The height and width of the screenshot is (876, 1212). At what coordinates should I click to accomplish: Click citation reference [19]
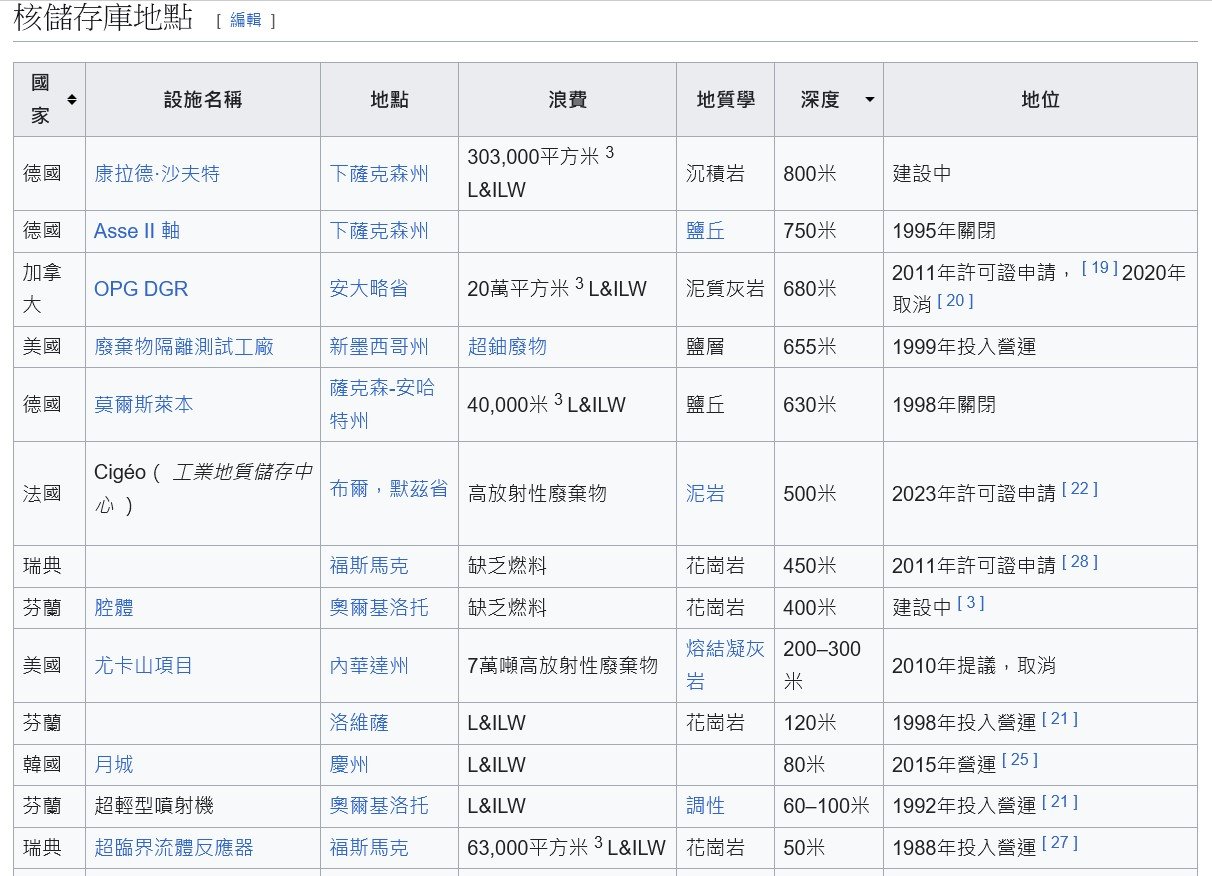1100,268
